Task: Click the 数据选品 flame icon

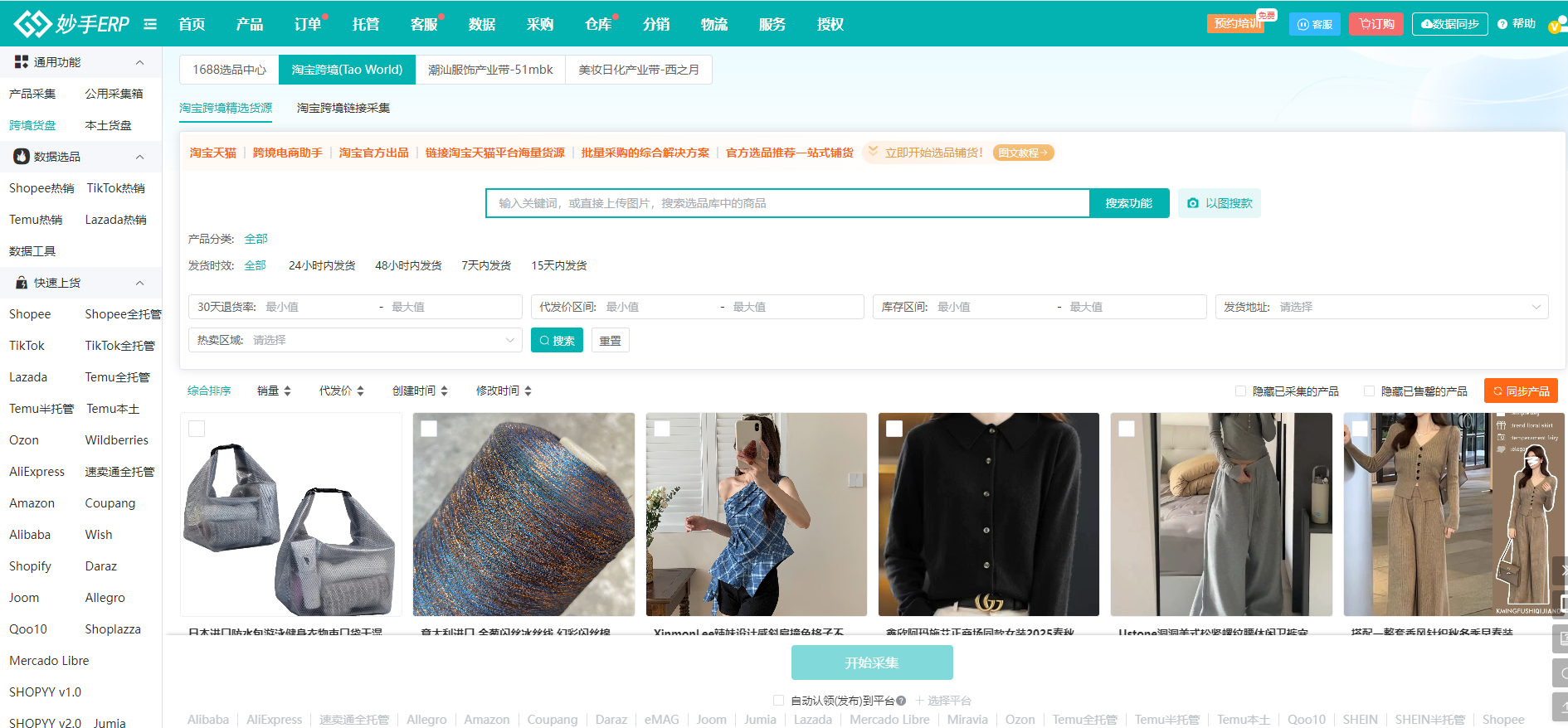Action: pyautogui.click(x=22, y=157)
